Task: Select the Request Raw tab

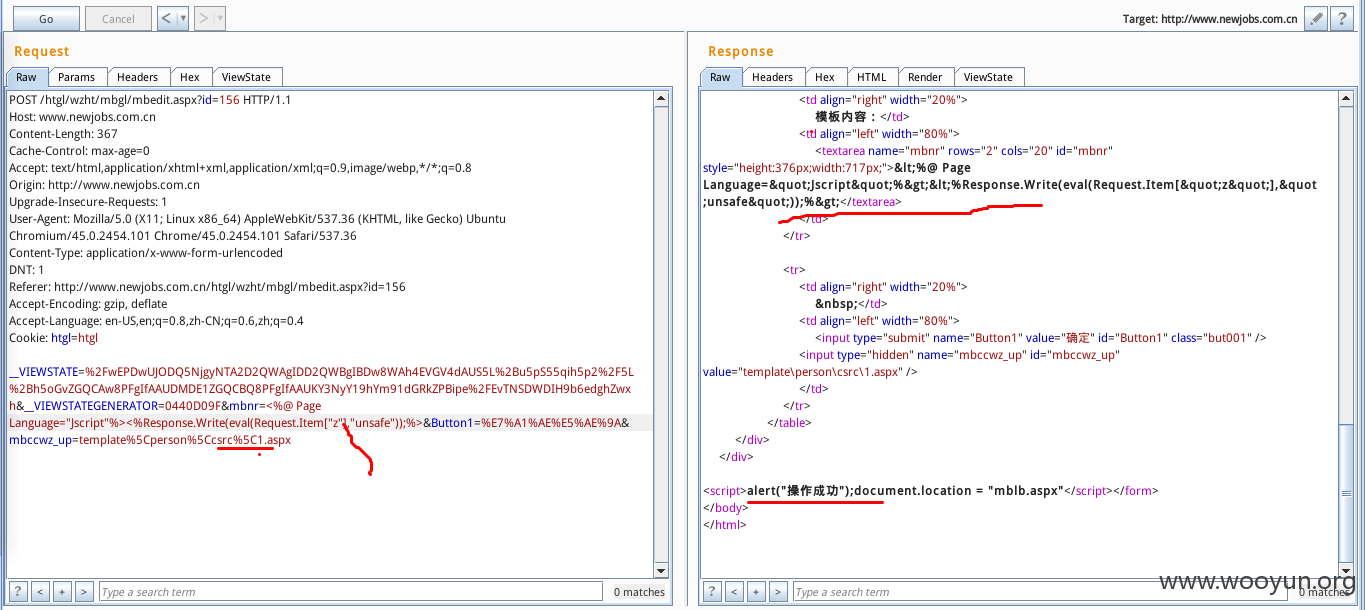Action: coord(25,77)
